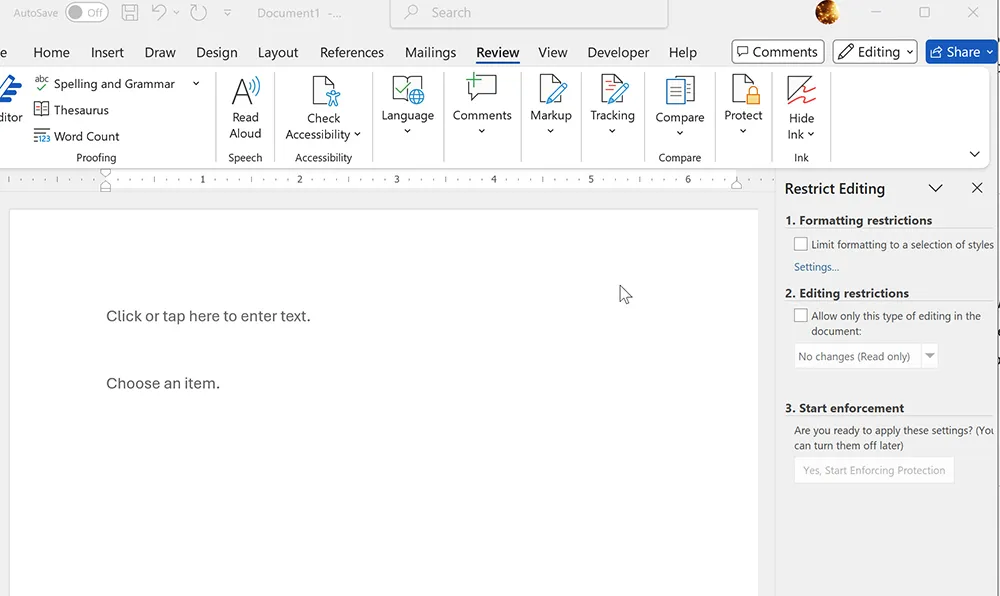Start Read Aloud
The width and height of the screenshot is (1000, 596).
pyautogui.click(x=245, y=105)
